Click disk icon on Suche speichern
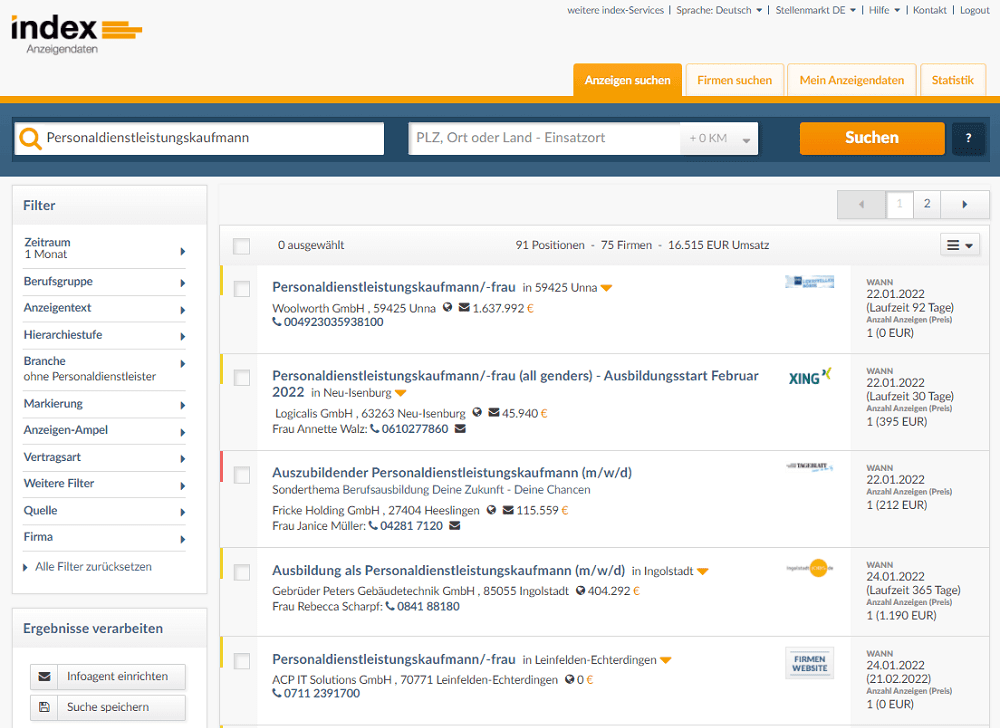1000x728 pixels. pyautogui.click(x=44, y=707)
